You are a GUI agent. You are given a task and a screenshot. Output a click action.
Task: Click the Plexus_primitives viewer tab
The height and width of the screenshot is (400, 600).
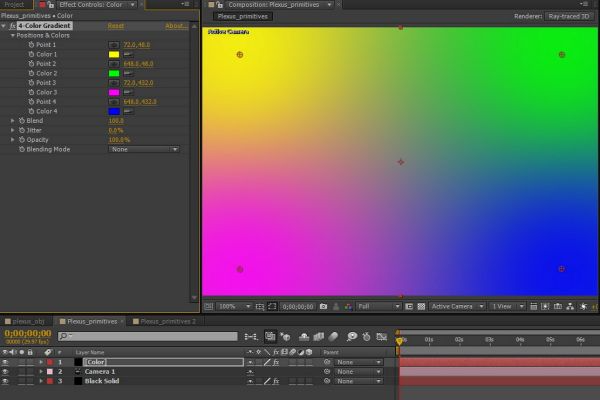(243, 16)
